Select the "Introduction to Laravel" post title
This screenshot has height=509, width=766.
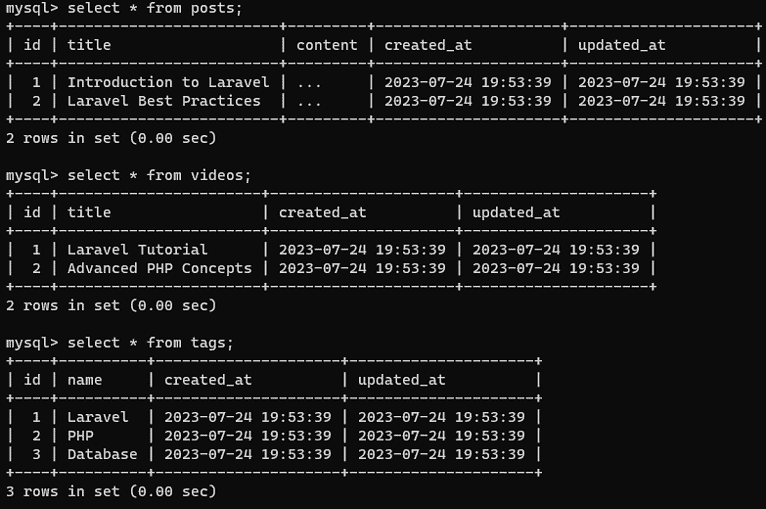coord(168,82)
